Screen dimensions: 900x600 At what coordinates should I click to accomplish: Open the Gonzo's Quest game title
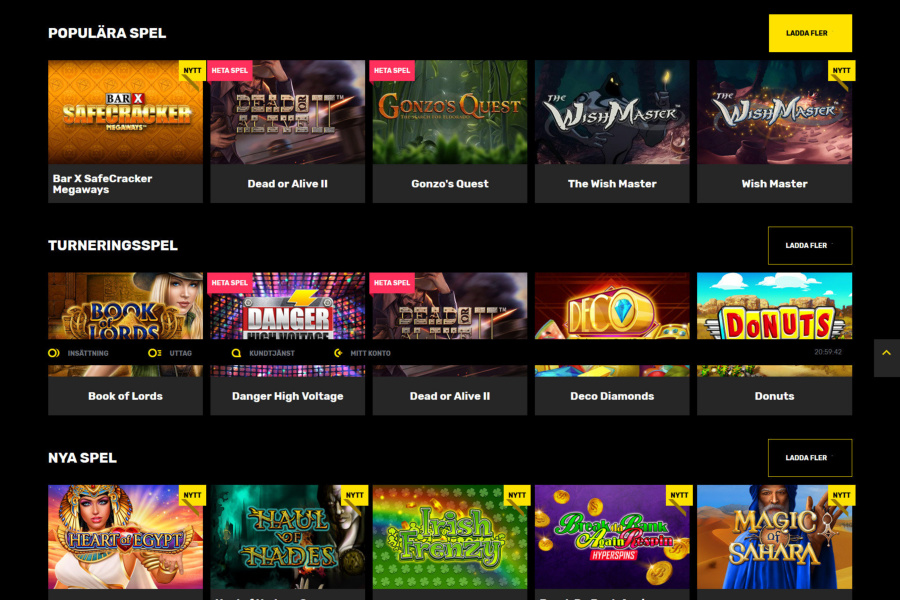pyautogui.click(x=450, y=184)
